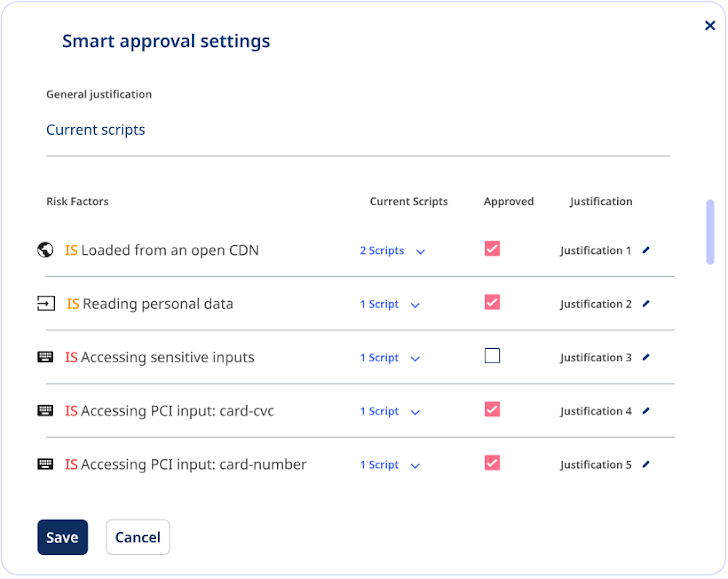Click the Justification 3 text

[x=596, y=358]
